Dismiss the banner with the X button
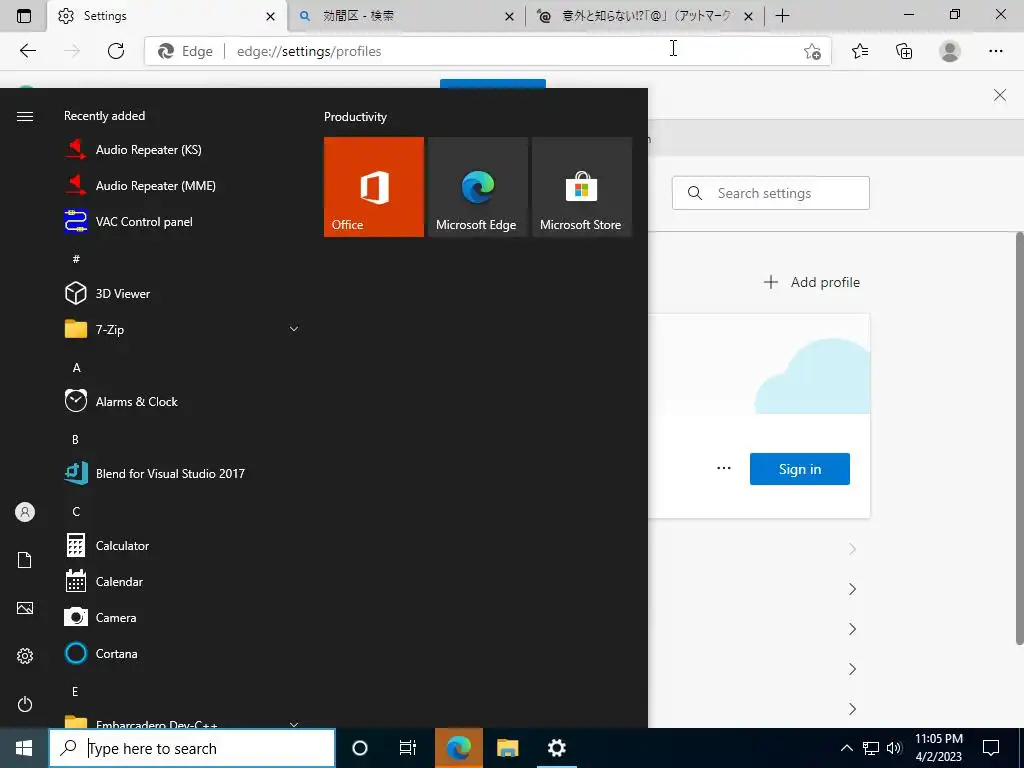The width and height of the screenshot is (1024, 768). [x=999, y=95]
